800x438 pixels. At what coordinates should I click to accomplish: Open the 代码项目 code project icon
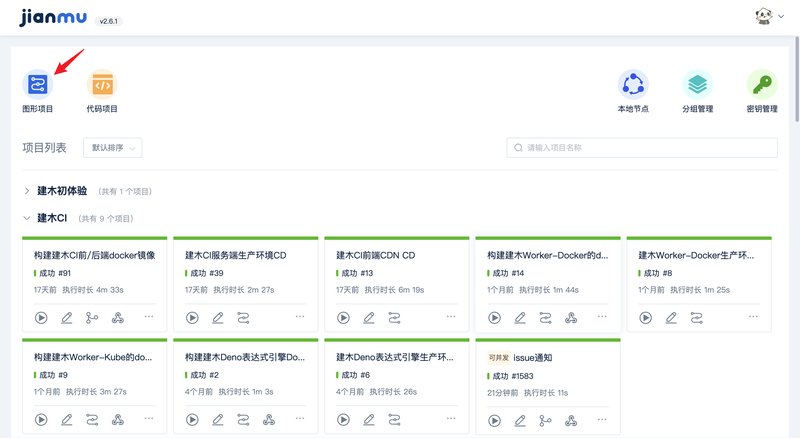[x=102, y=85]
